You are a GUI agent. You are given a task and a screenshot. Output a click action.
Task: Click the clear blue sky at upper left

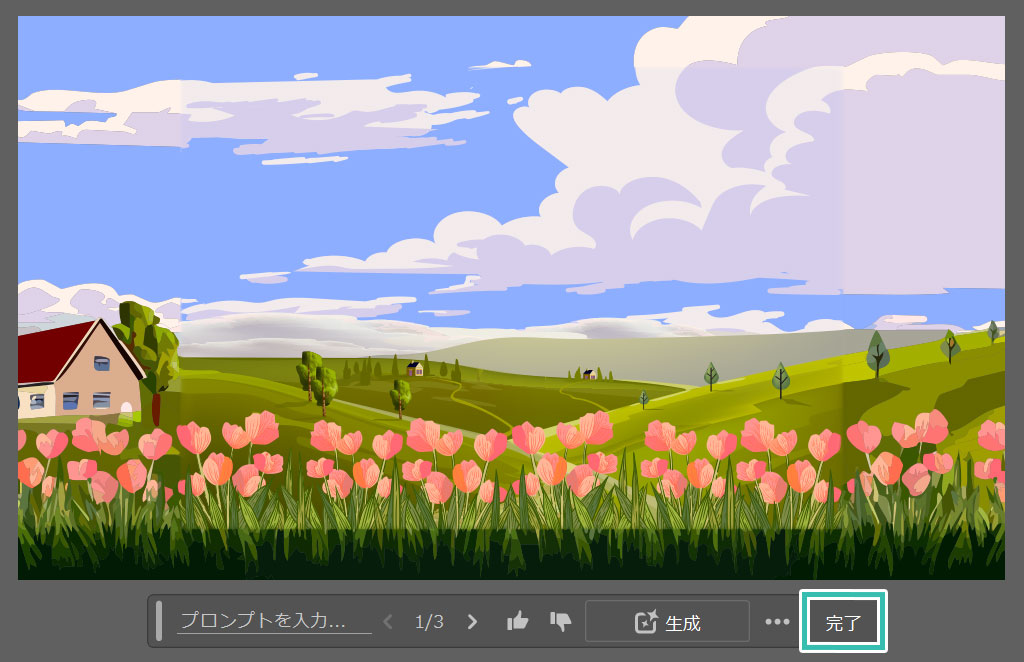(x=150, y=50)
